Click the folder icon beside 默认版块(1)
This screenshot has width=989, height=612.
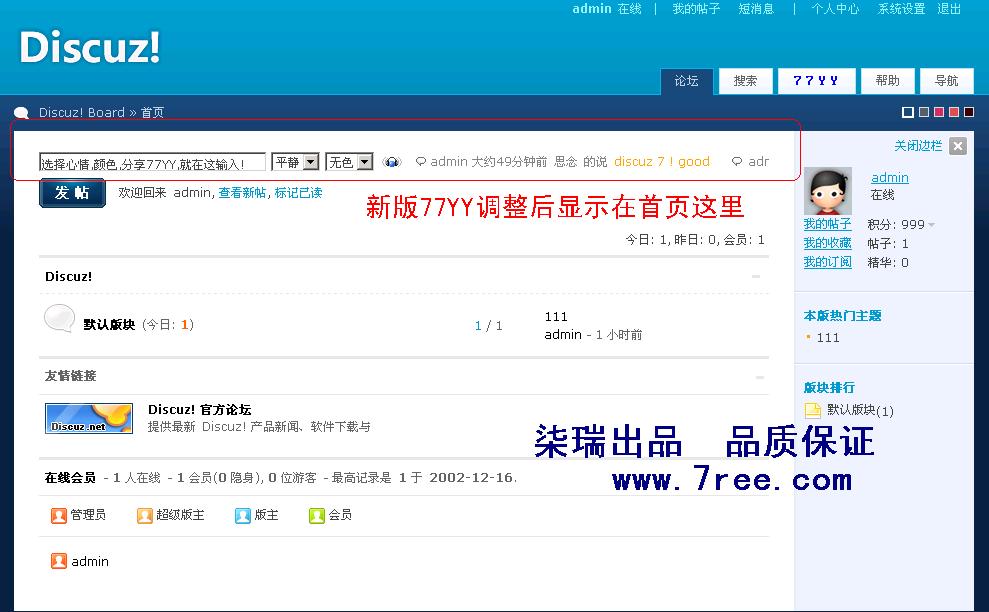(x=813, y=411)
